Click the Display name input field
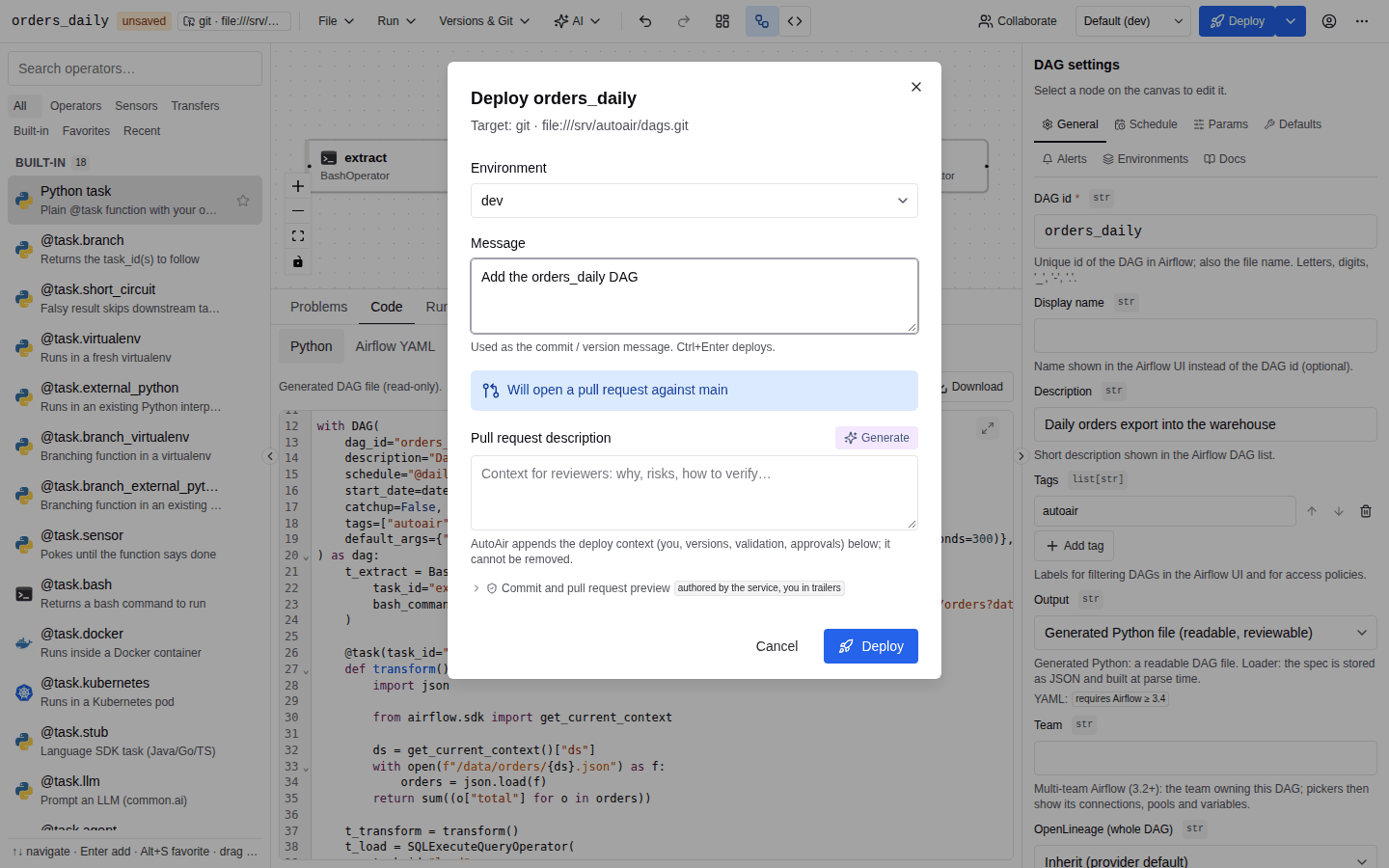This screenshot has height=868, width=1389. (1206, 336)
